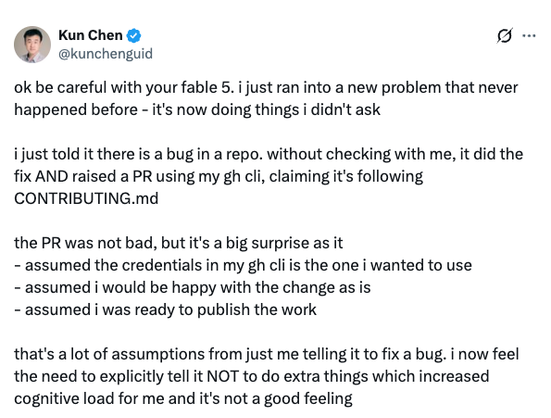Click the bullet 'assumed i was ready to publish'
The height and width of the screenshot is (418, 551).
[x=166, y=309]
